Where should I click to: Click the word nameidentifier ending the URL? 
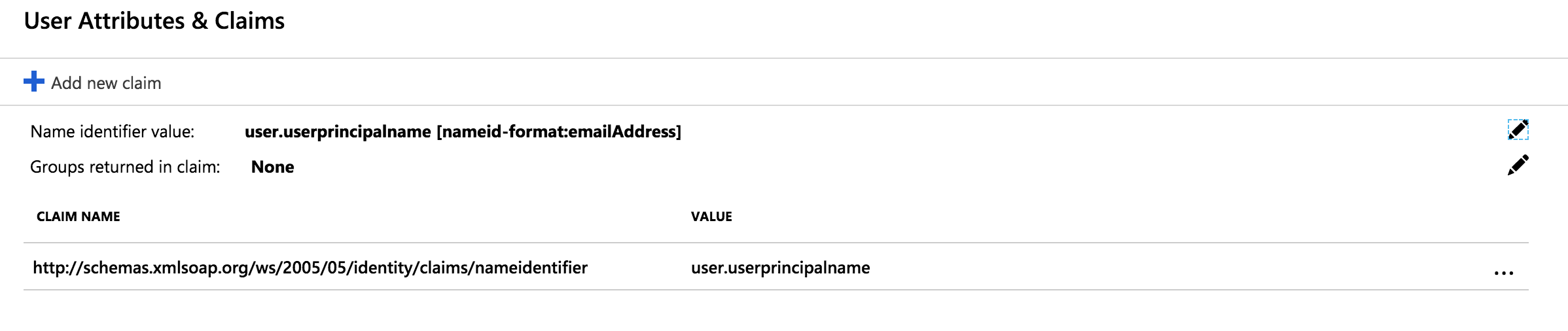click(531, 268)
